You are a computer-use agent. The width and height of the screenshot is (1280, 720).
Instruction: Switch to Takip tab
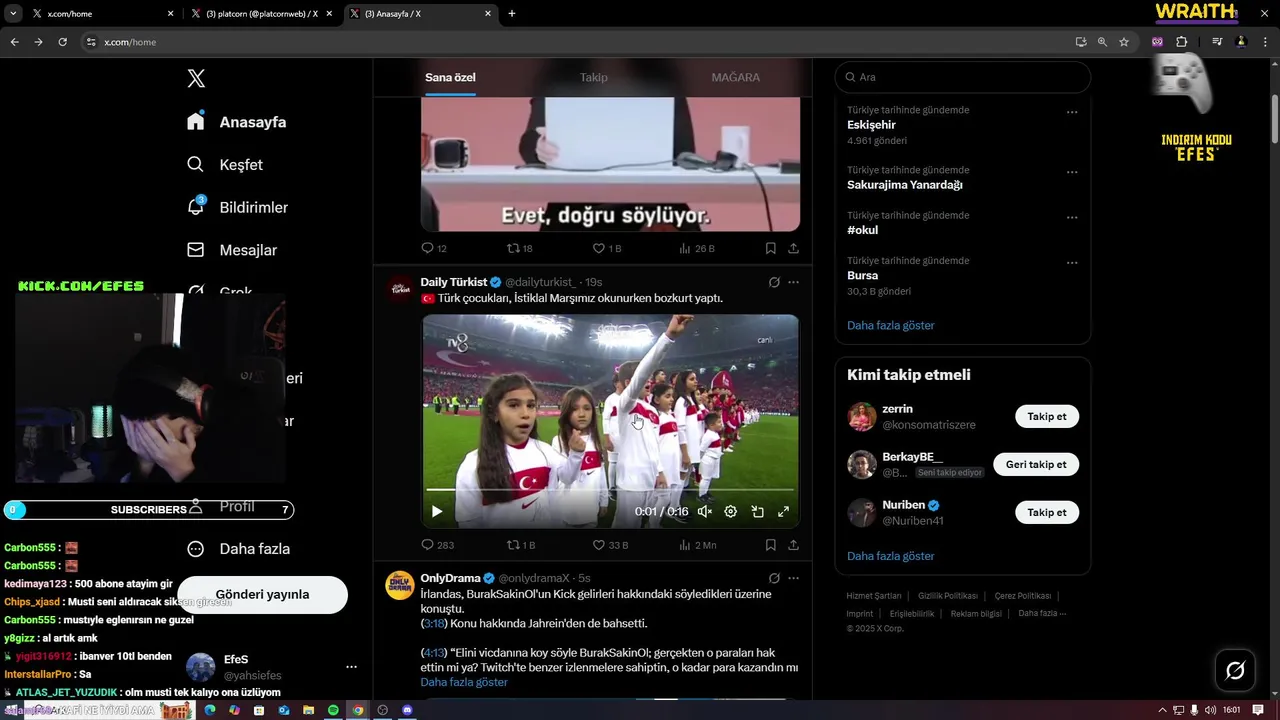pyautogui.click(x=594, y=77)
